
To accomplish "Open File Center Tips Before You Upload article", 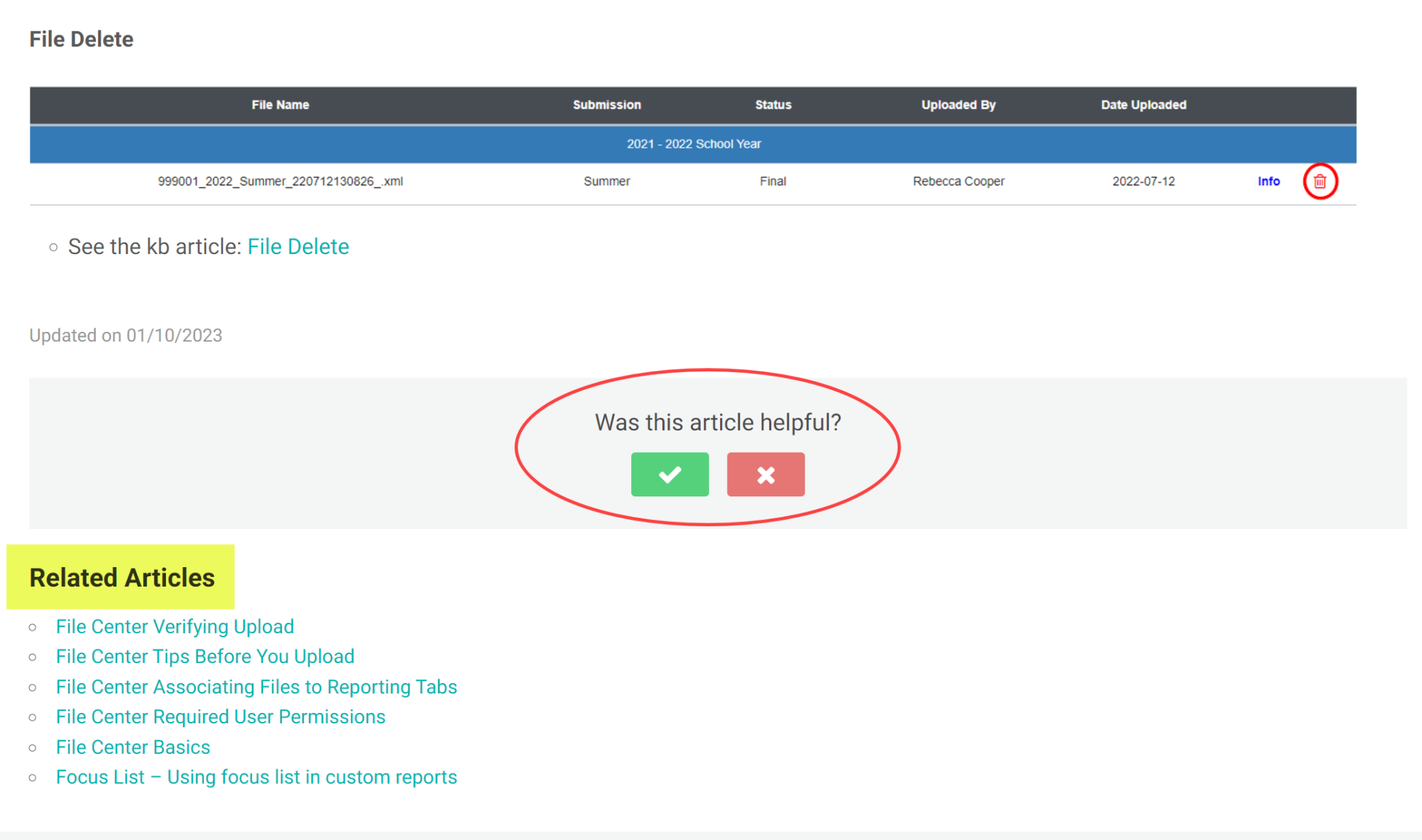I will (205, 656).
